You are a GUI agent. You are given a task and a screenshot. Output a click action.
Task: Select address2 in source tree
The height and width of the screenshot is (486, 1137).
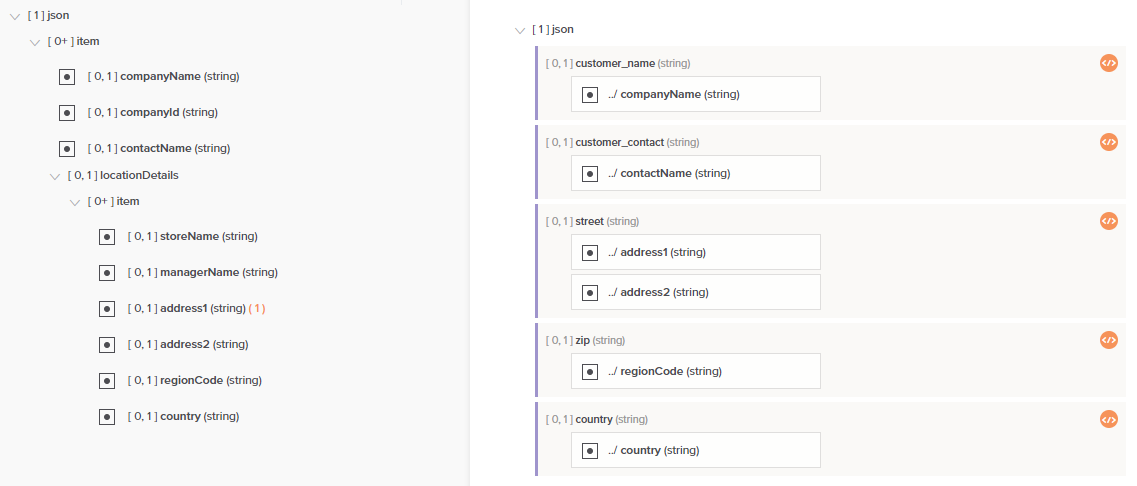pyautogui.click(x=184, y=344)
